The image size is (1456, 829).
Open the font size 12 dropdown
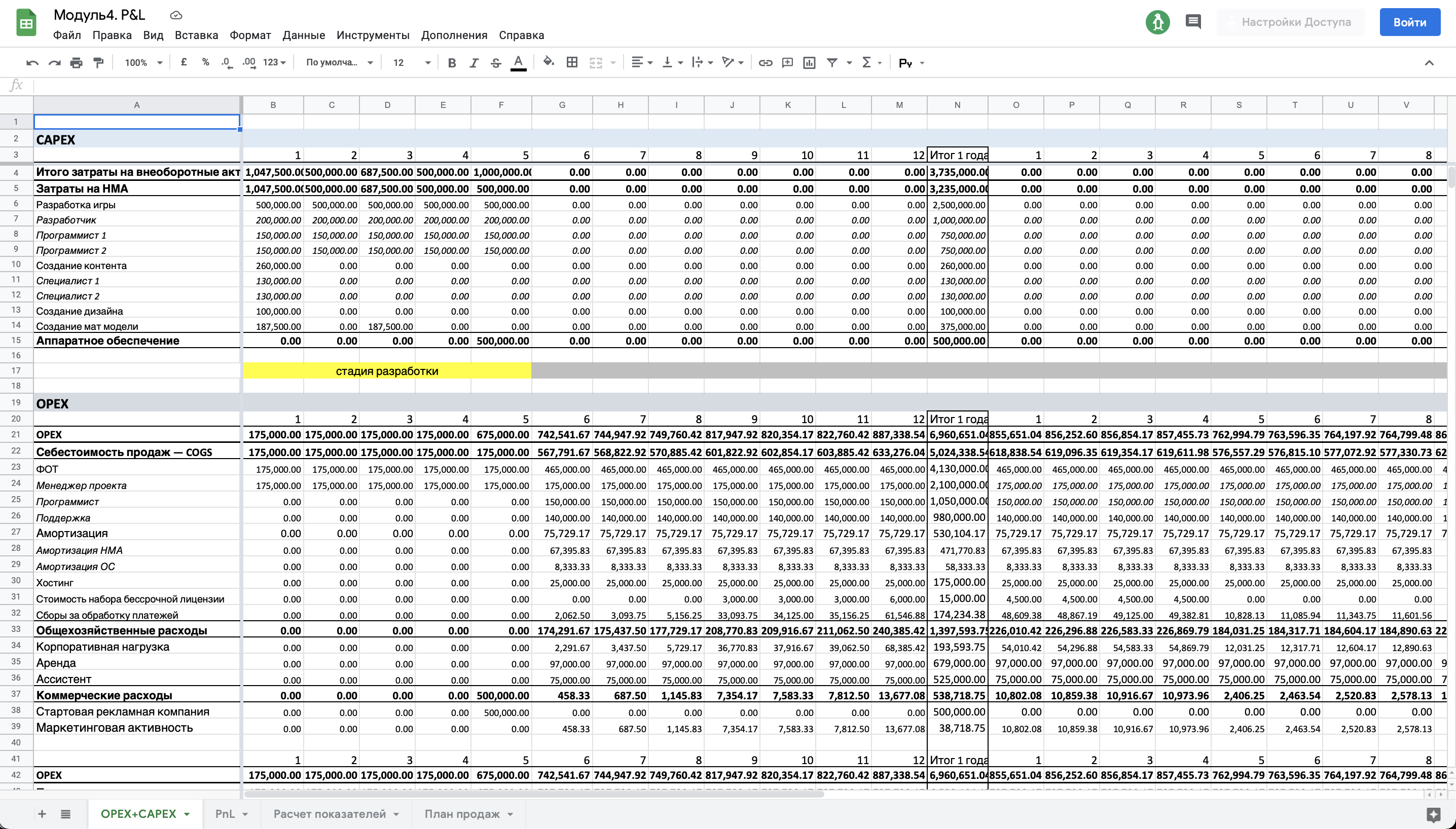click(411, 63)
